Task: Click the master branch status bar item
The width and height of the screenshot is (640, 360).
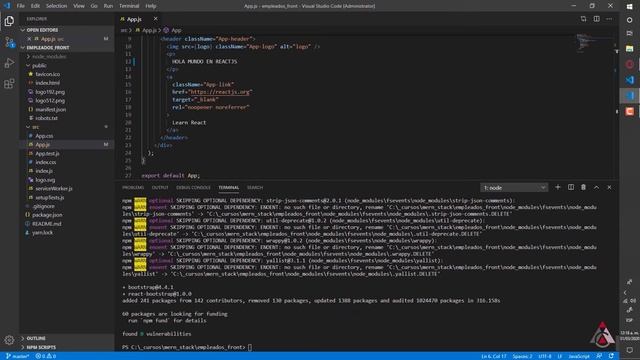Action: click(18, 356)
